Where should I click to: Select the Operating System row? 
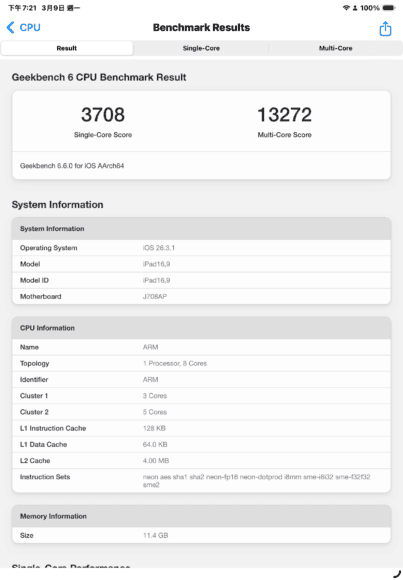point(201,248)
